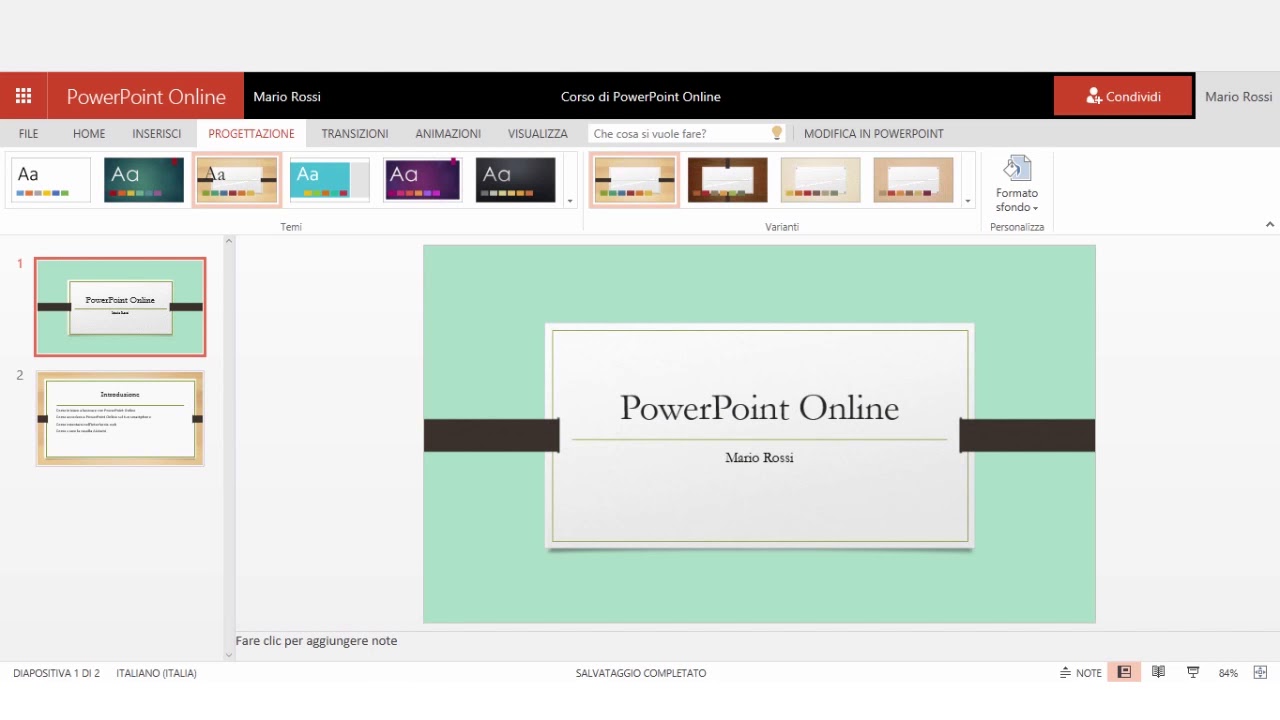The height and width of the screenshot is (720, 1280).
Task: Click the lightbulb icon in Tell Me box
Action: click(777, 133)
